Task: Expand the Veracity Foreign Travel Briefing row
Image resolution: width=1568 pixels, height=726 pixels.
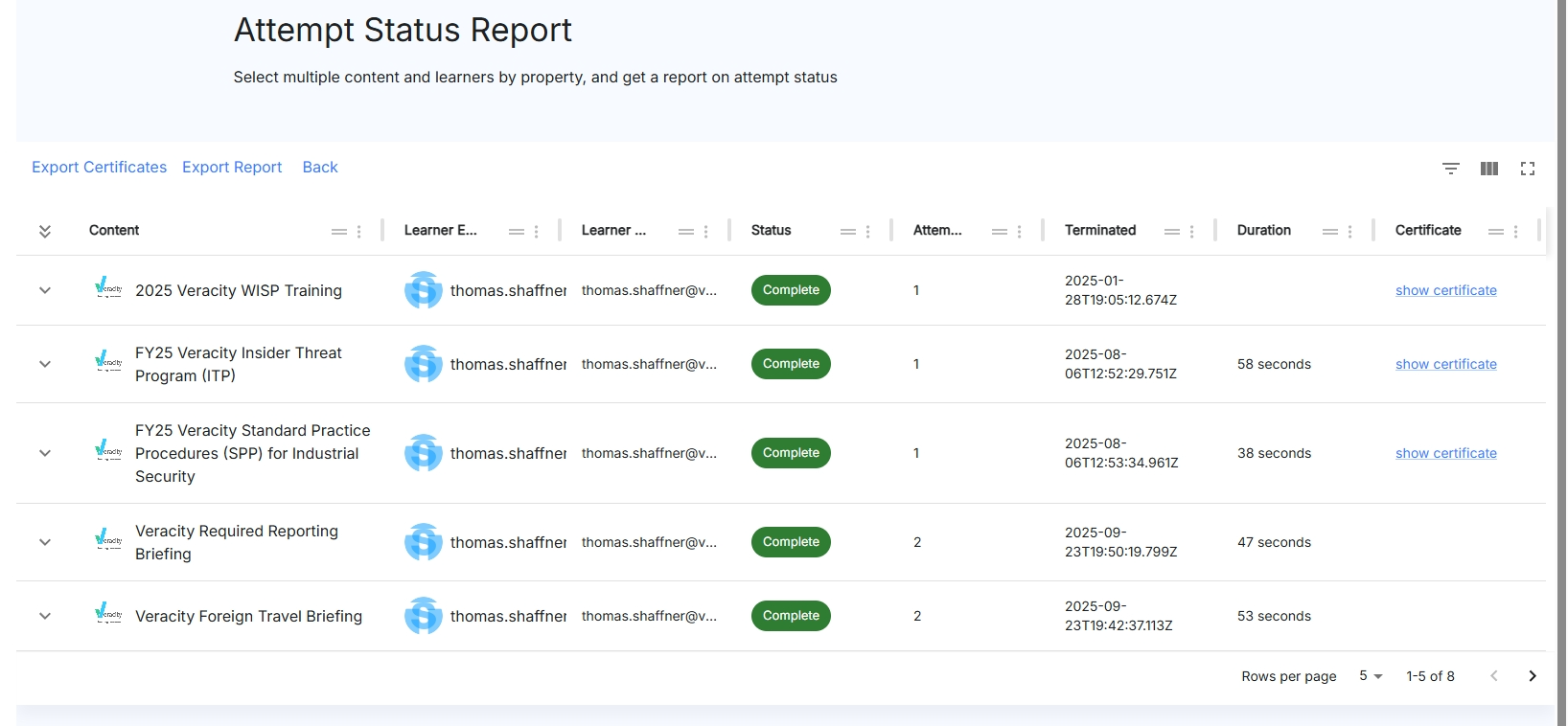Action: click(45, 616)
